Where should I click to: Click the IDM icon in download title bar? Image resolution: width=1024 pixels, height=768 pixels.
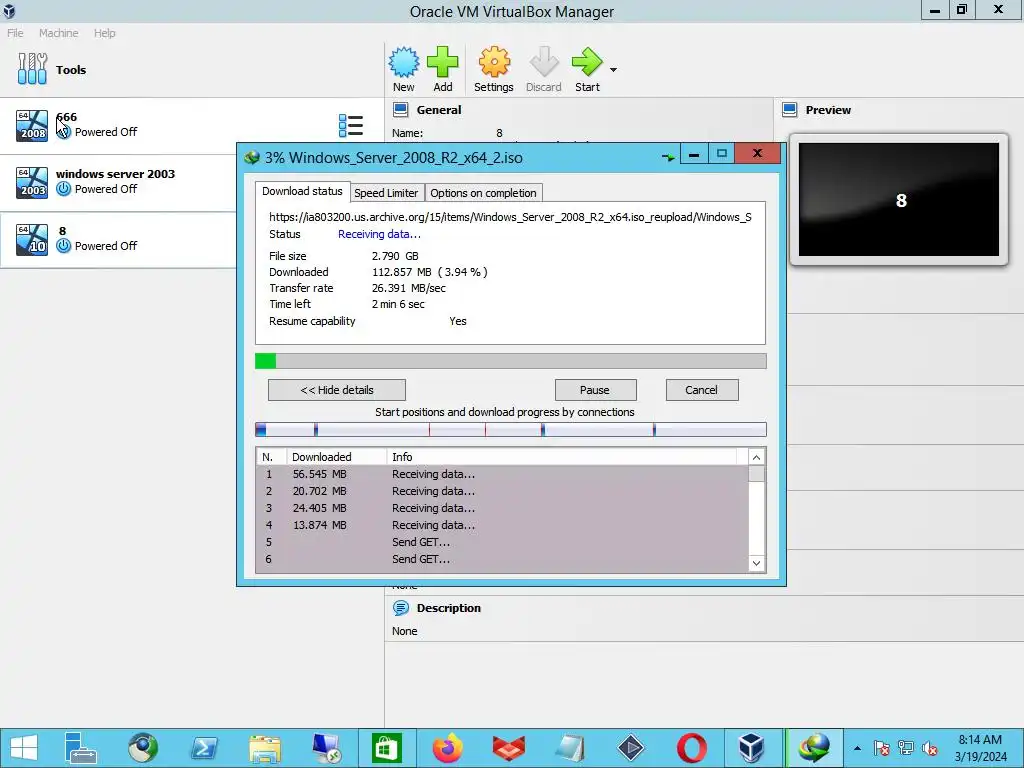[x=252, y=157]
